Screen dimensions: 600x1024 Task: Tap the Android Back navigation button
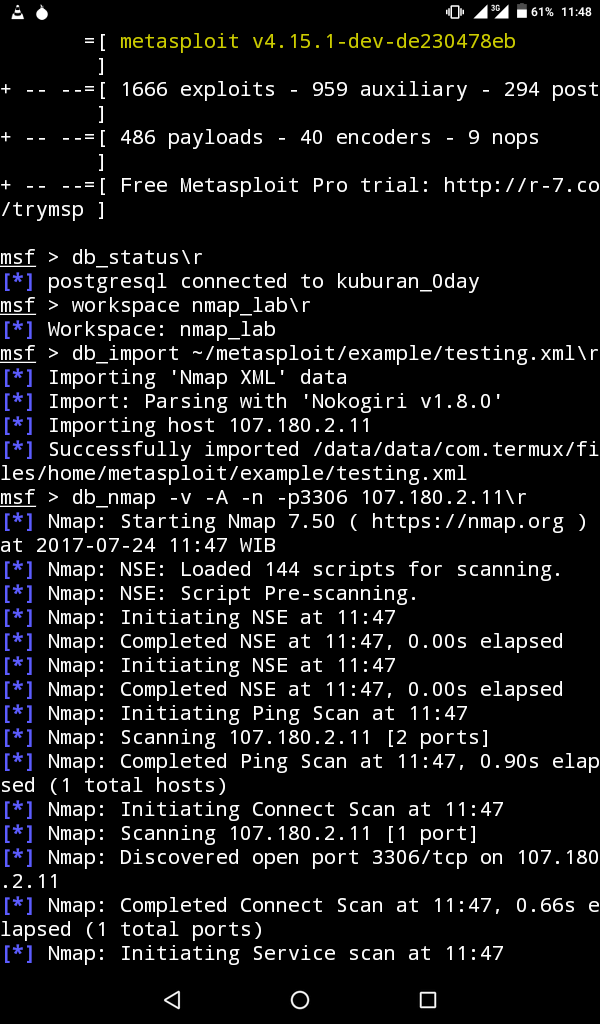tap(172, 999)
